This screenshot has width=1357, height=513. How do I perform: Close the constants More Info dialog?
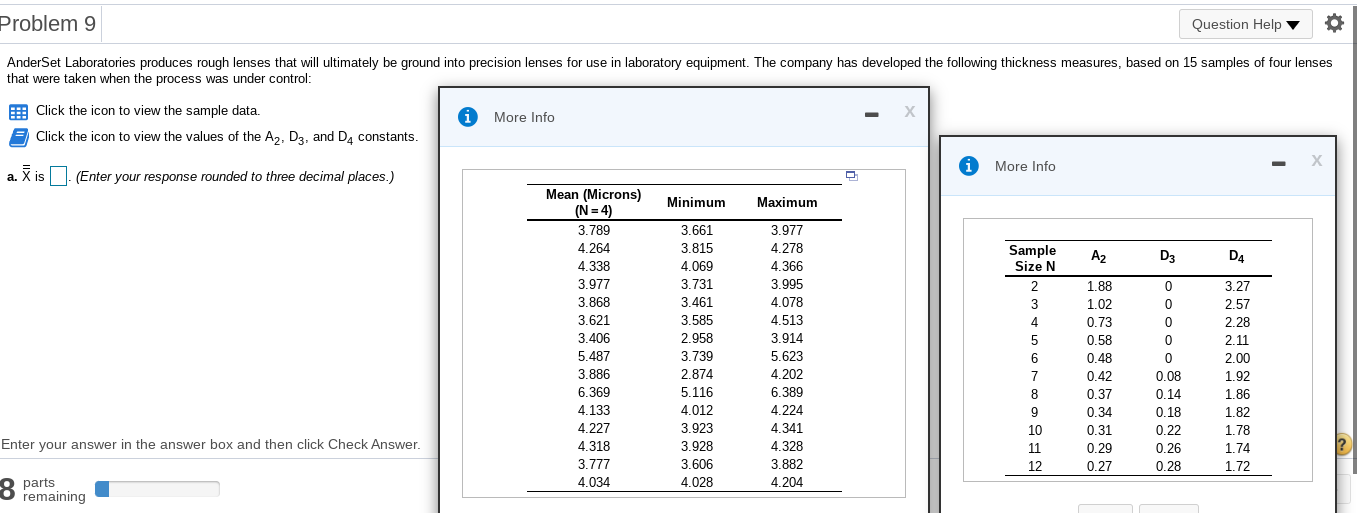(x=1317, y=160)
